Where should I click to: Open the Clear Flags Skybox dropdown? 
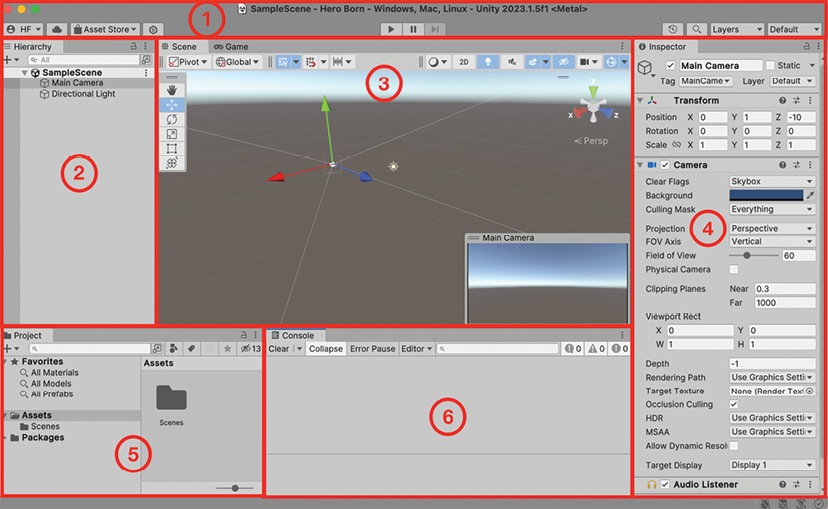point(772,181)
